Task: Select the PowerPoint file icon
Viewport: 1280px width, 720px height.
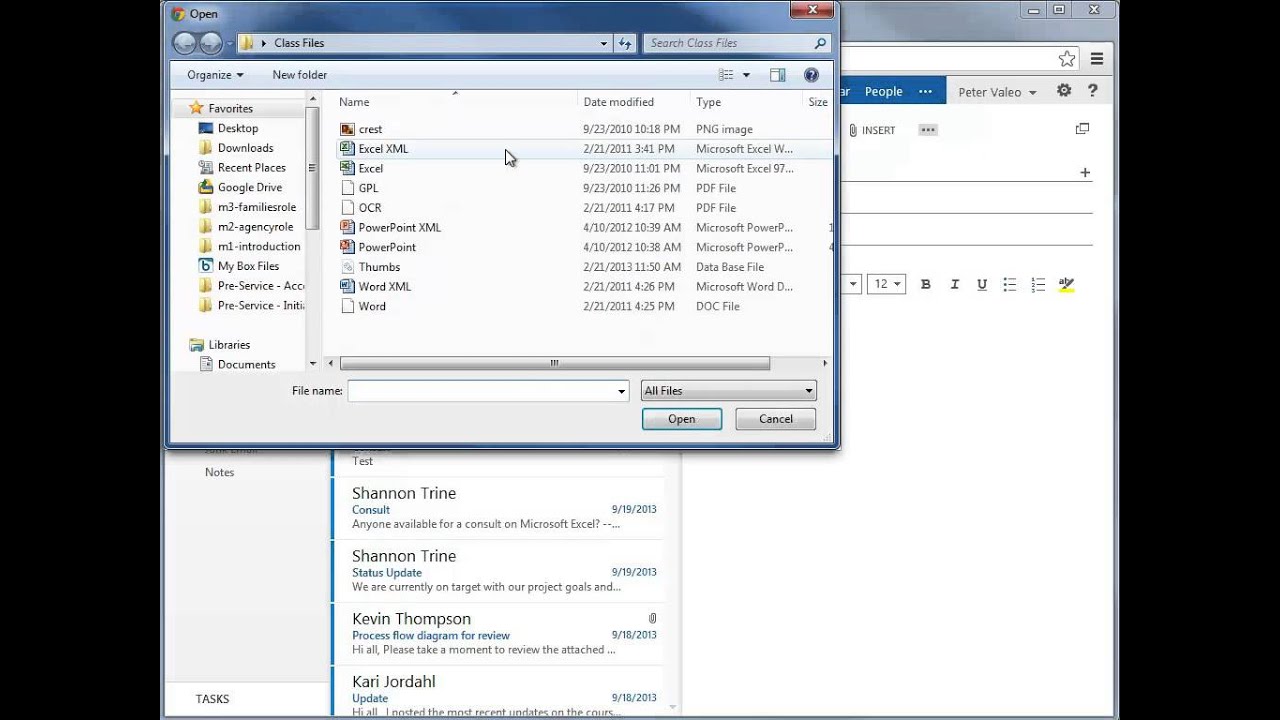Action: [347, 247]
